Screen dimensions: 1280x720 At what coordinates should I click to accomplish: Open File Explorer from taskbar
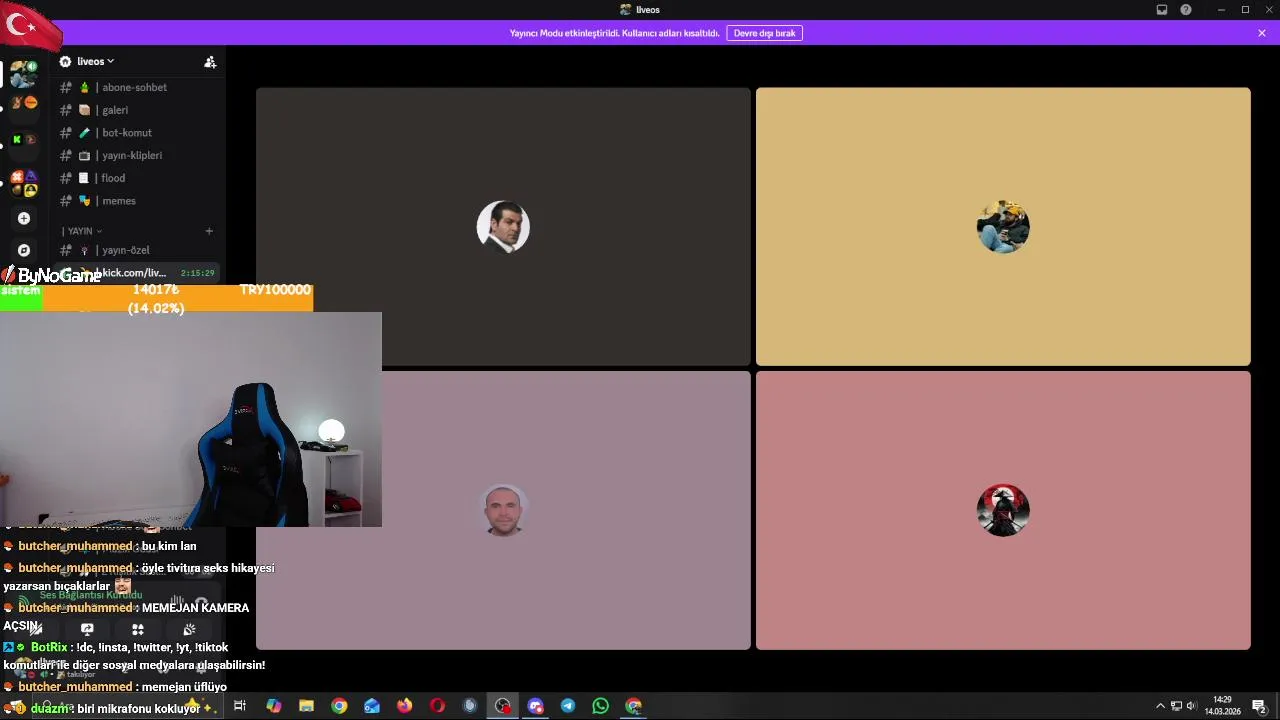[x=306, y=706]
